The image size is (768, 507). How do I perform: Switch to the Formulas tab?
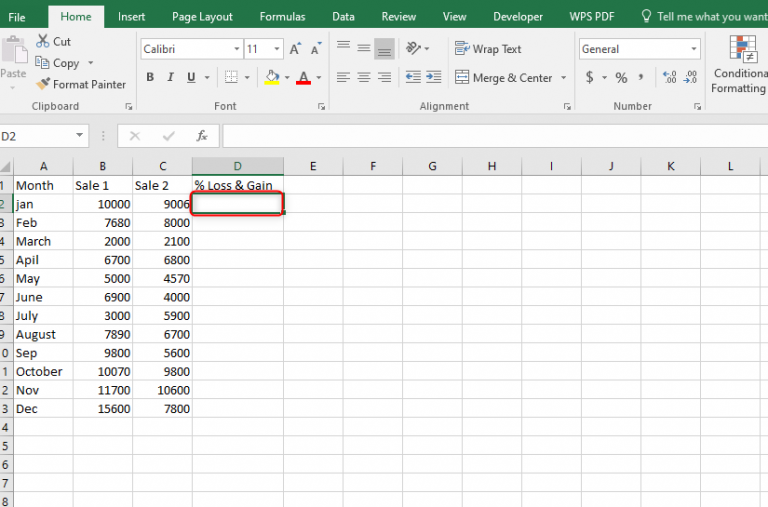tap(282, 17)
